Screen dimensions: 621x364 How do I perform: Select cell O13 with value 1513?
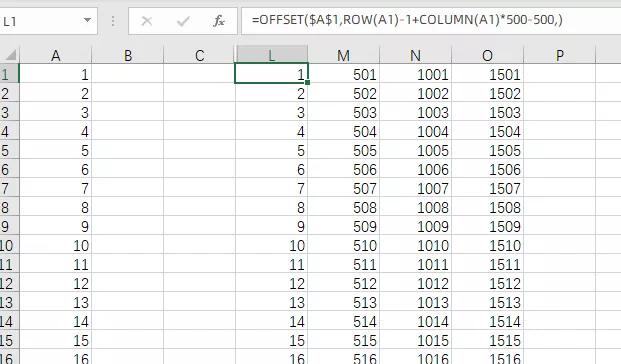coord(488,302)
